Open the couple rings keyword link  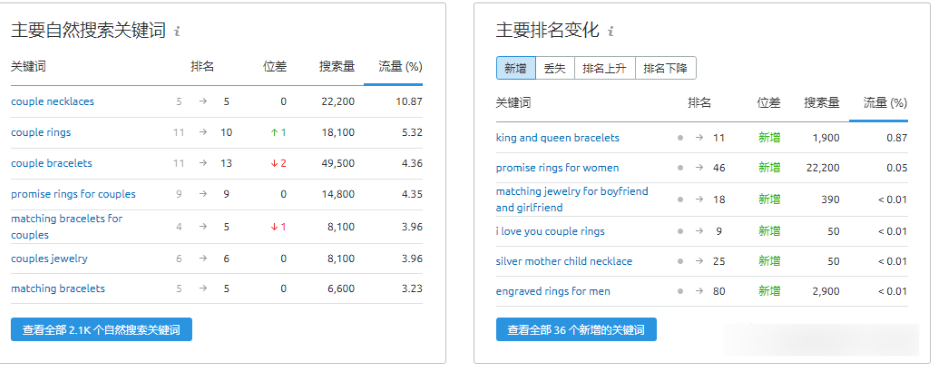click(x=41, y=132)
